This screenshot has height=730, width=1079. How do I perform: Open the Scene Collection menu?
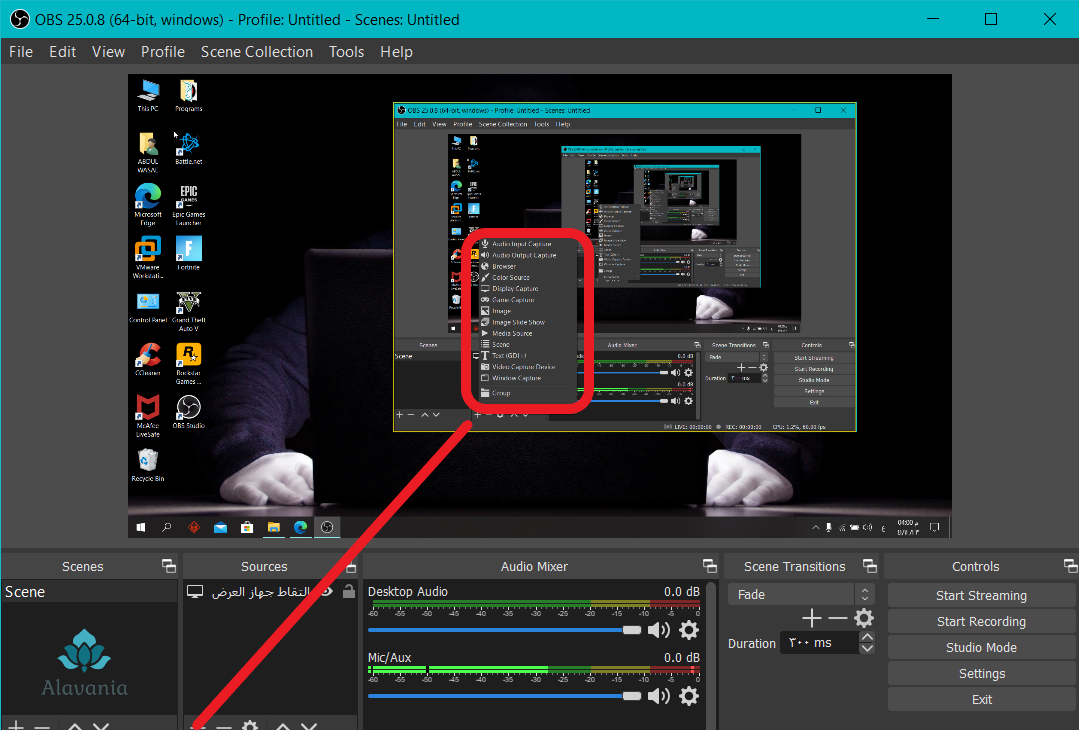coord(257,52)
